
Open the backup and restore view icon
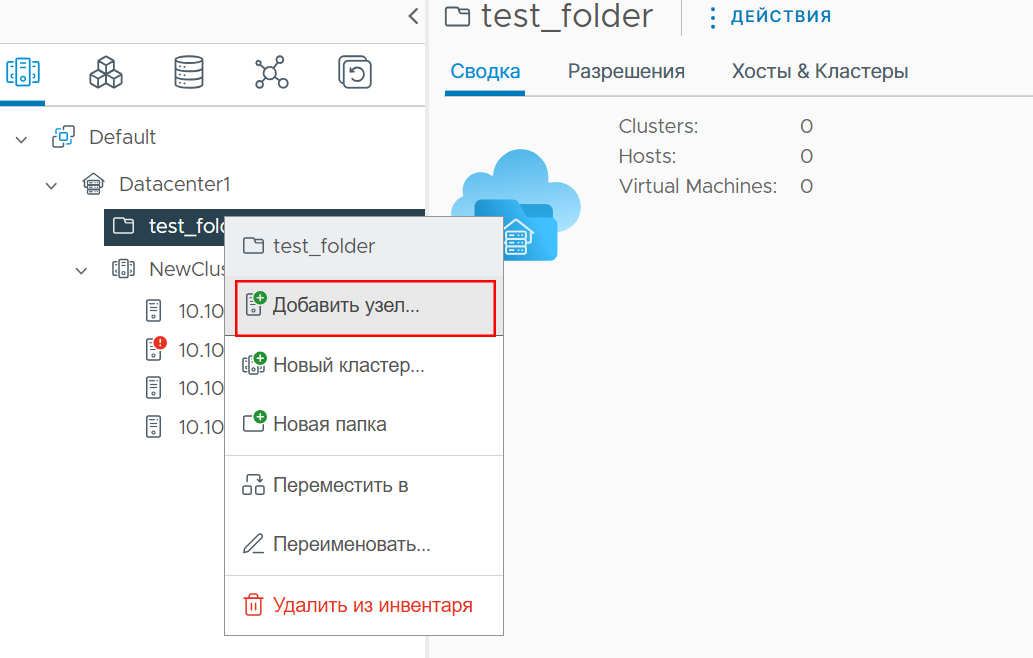355,72
